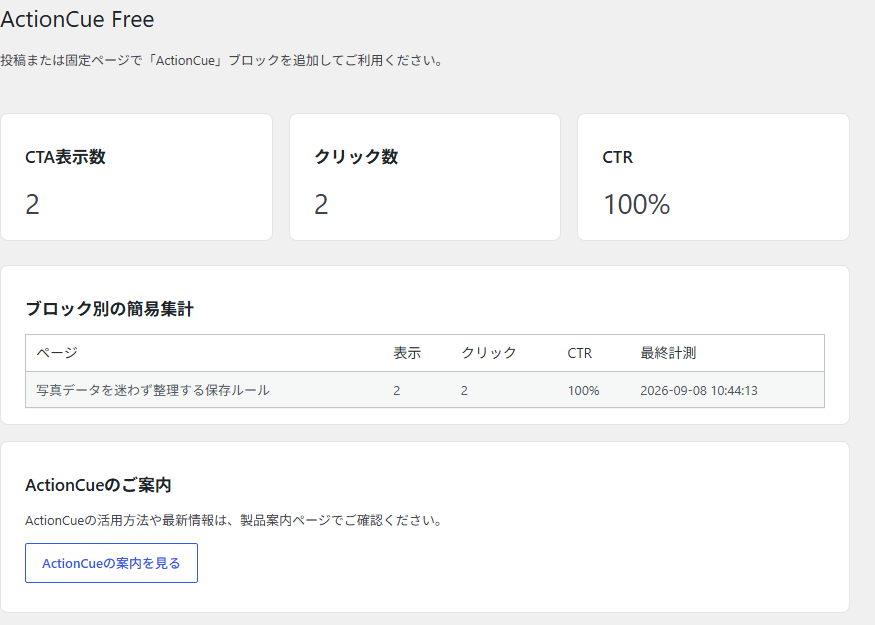The image size is (875, 625).
Task: Select the block usage instruction text
Action: click(222, 60)
